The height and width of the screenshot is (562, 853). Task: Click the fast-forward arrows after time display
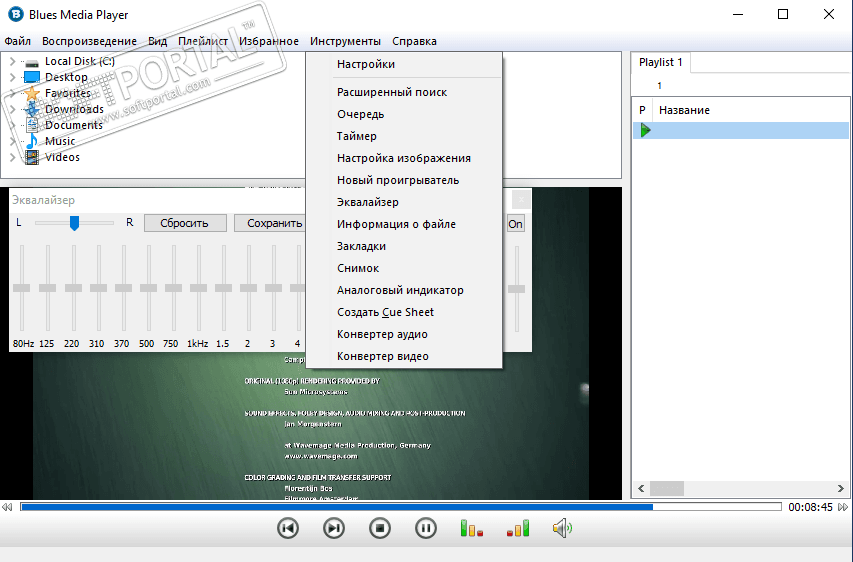843,507
